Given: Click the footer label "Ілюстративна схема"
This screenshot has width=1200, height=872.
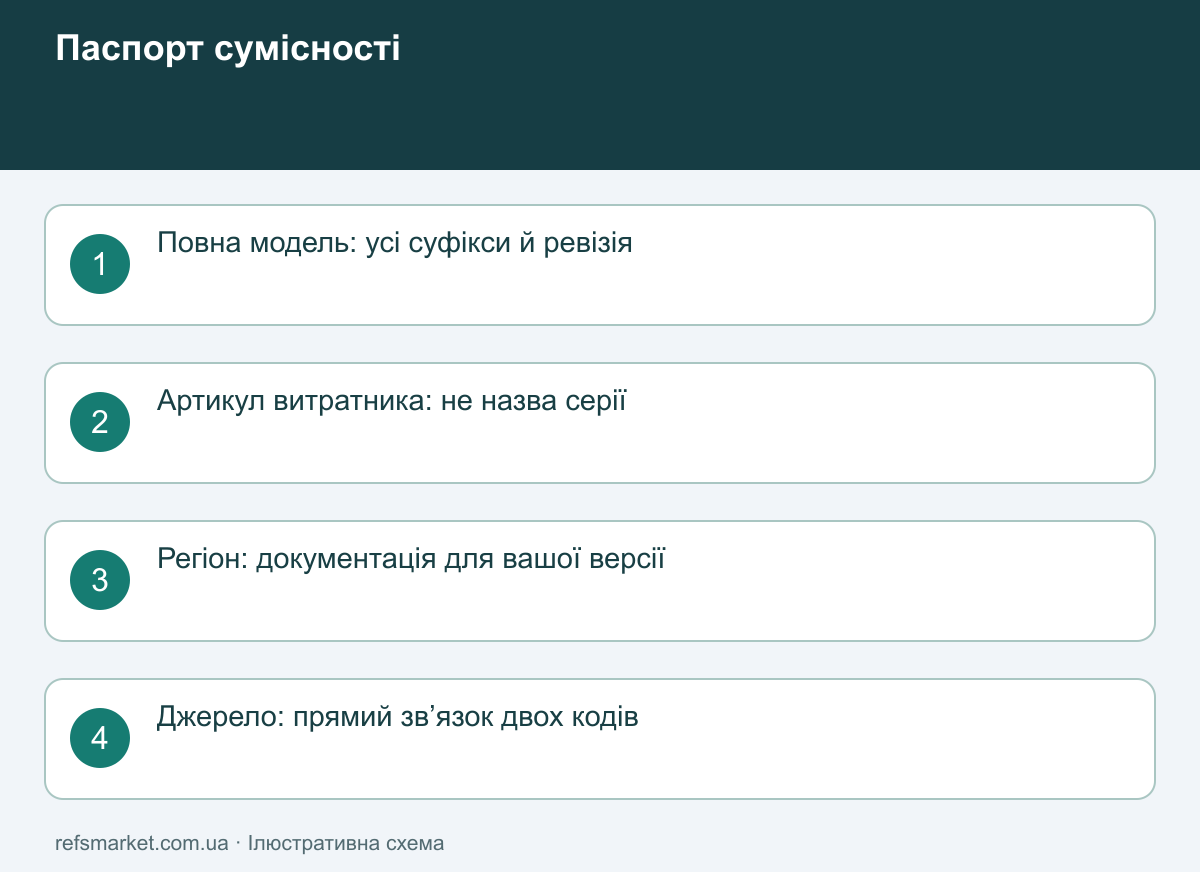Looking at the screenshot, I should pyautogui.click(x=346, y=843).
